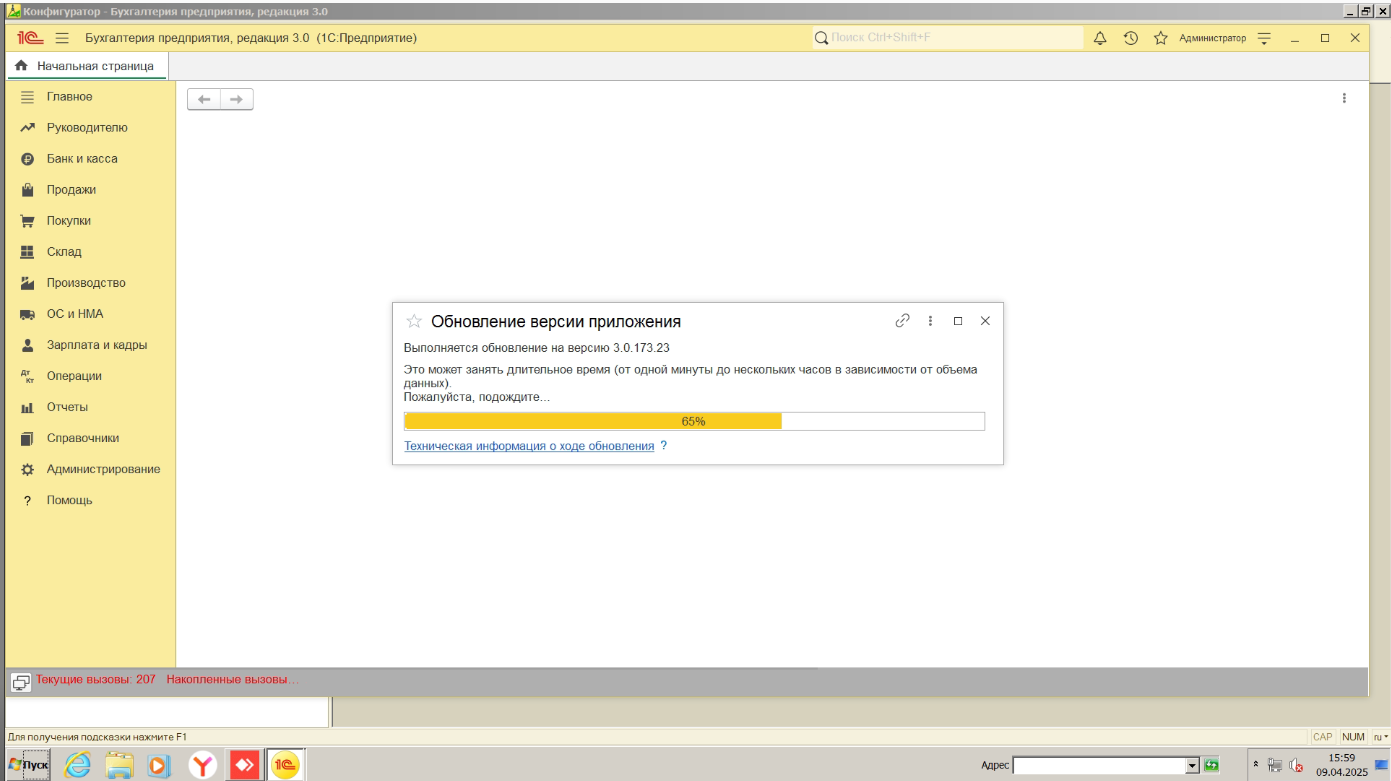This screenshot has height=781, width=1391.
Task: Click the gear icon for Администрирование
Action: pyautogui.click(x=28, y=469)
